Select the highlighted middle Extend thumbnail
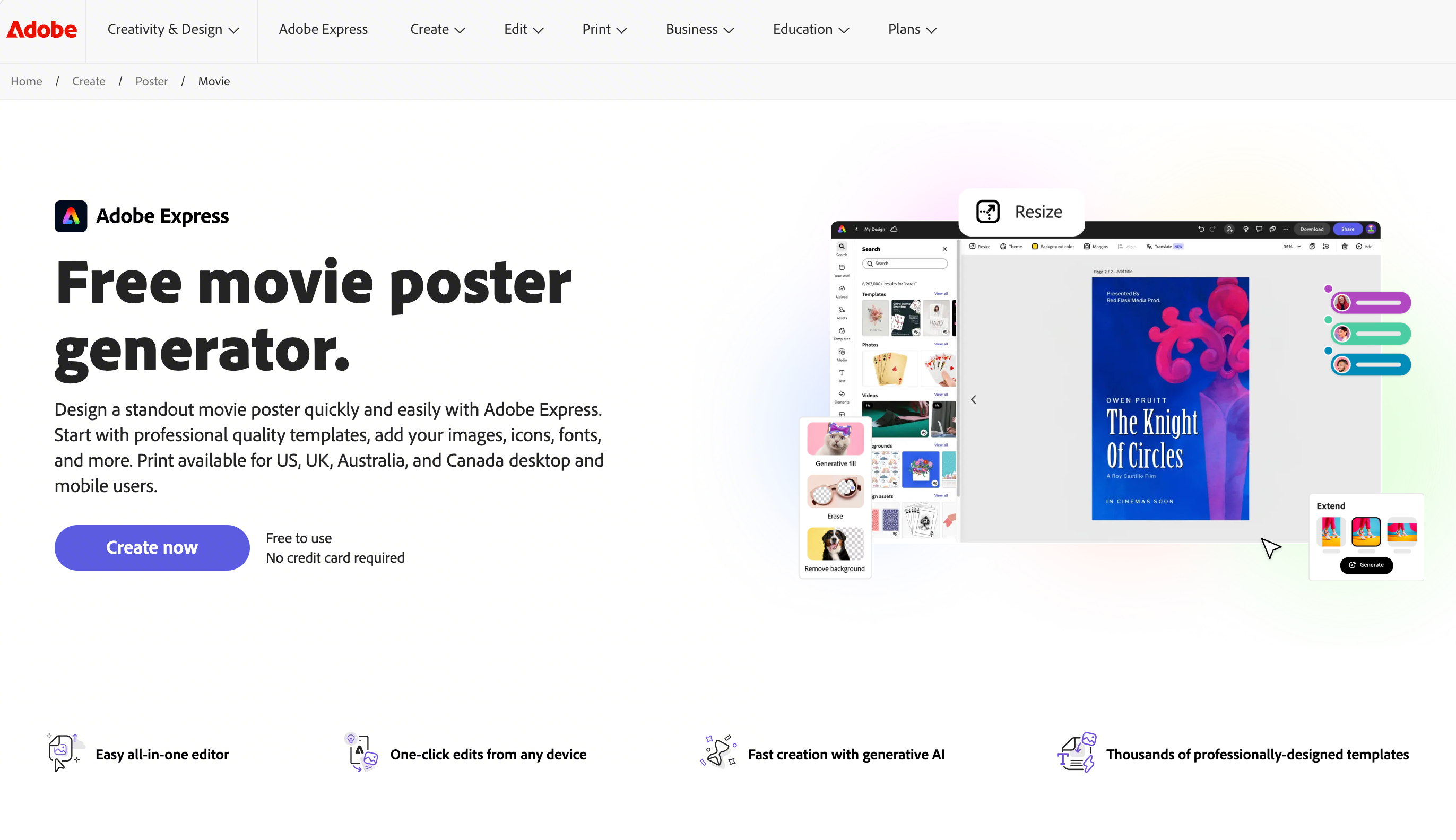1456x840 pixels. [x=1366, y=532]
